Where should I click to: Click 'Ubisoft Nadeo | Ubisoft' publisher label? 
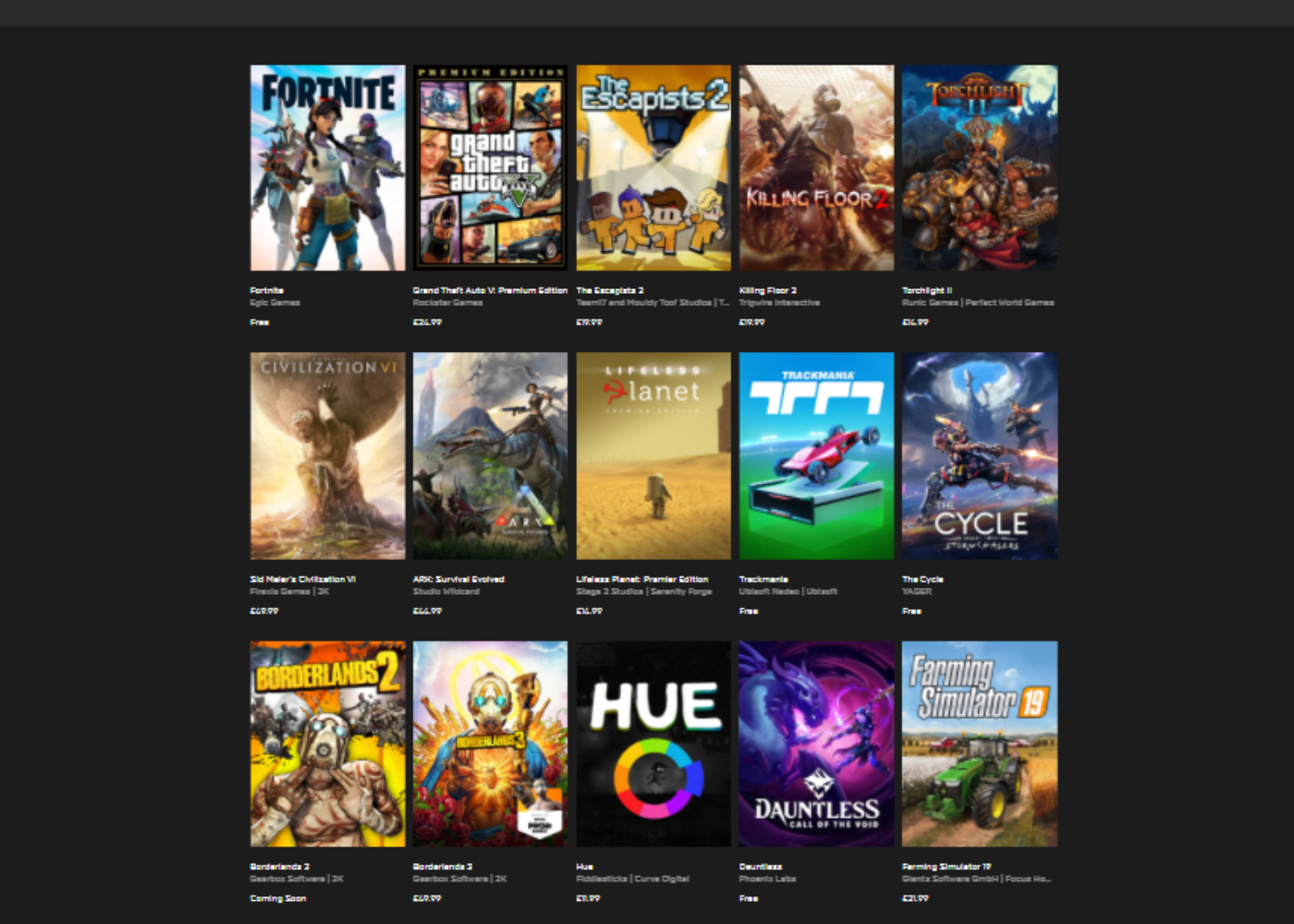tap(788, 591)
